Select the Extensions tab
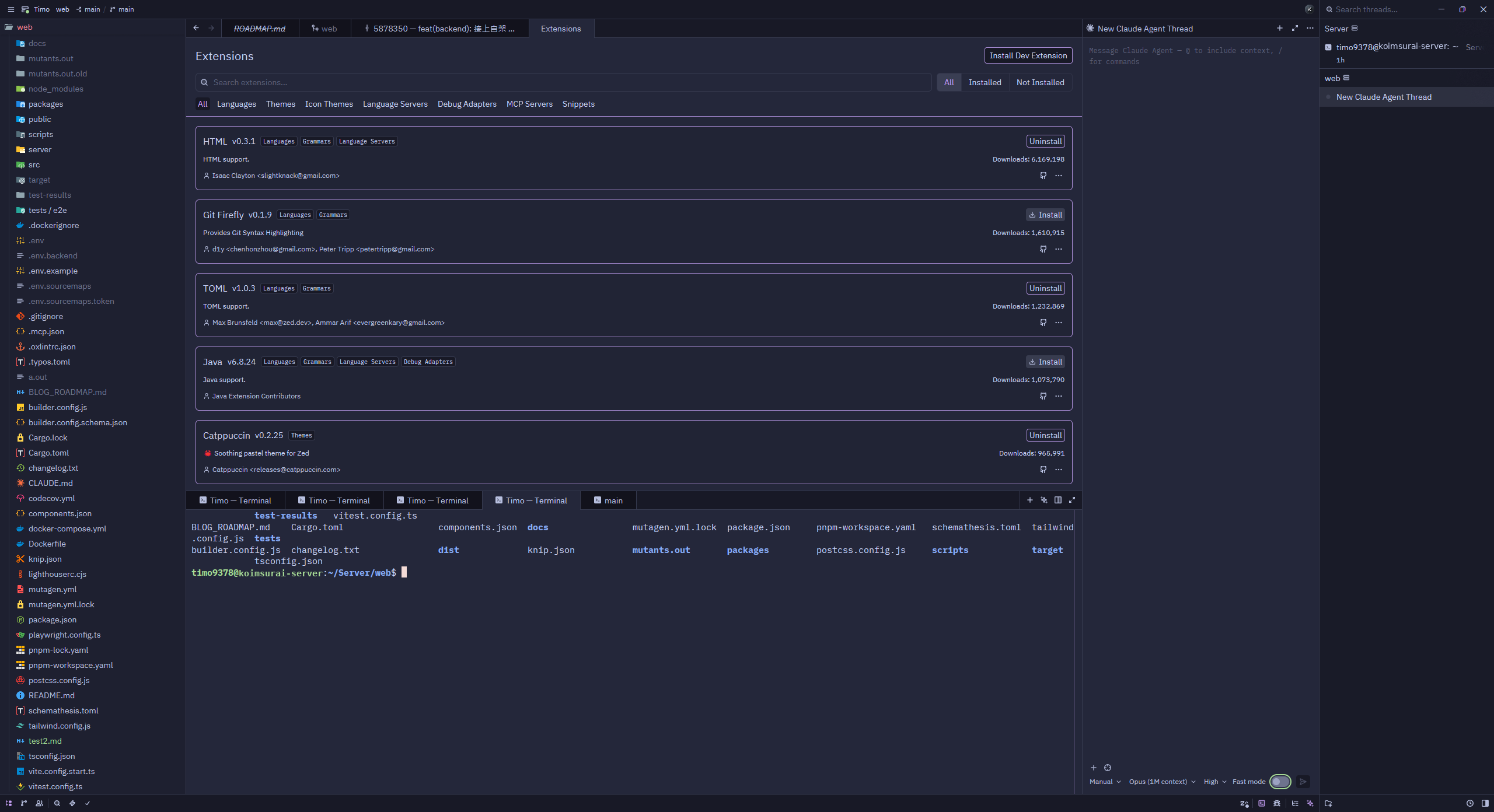This screenshot has width=1494, height=812. [x=561, y=28]
